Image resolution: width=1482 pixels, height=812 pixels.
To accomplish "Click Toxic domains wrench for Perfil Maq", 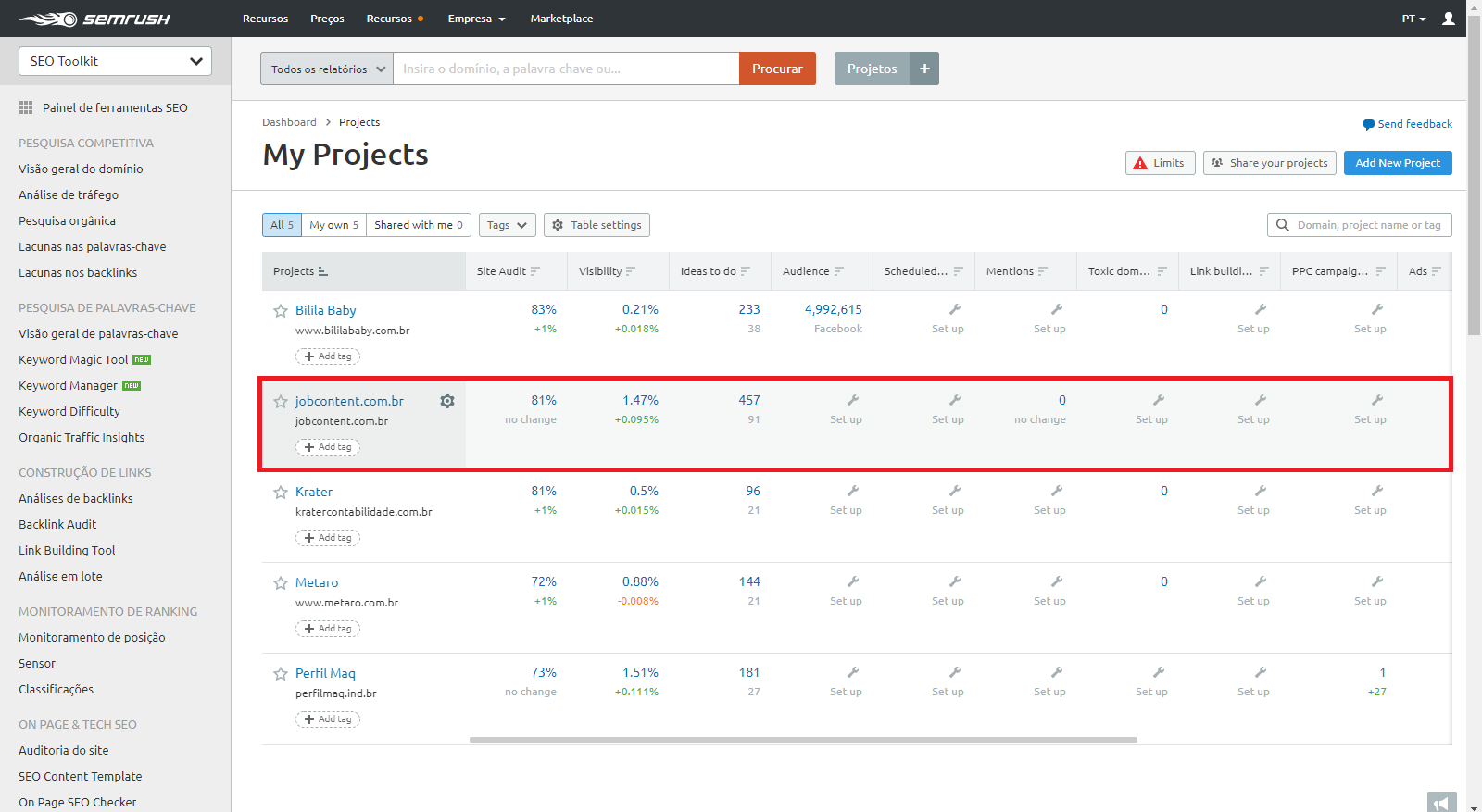I will coord(1159,672).
